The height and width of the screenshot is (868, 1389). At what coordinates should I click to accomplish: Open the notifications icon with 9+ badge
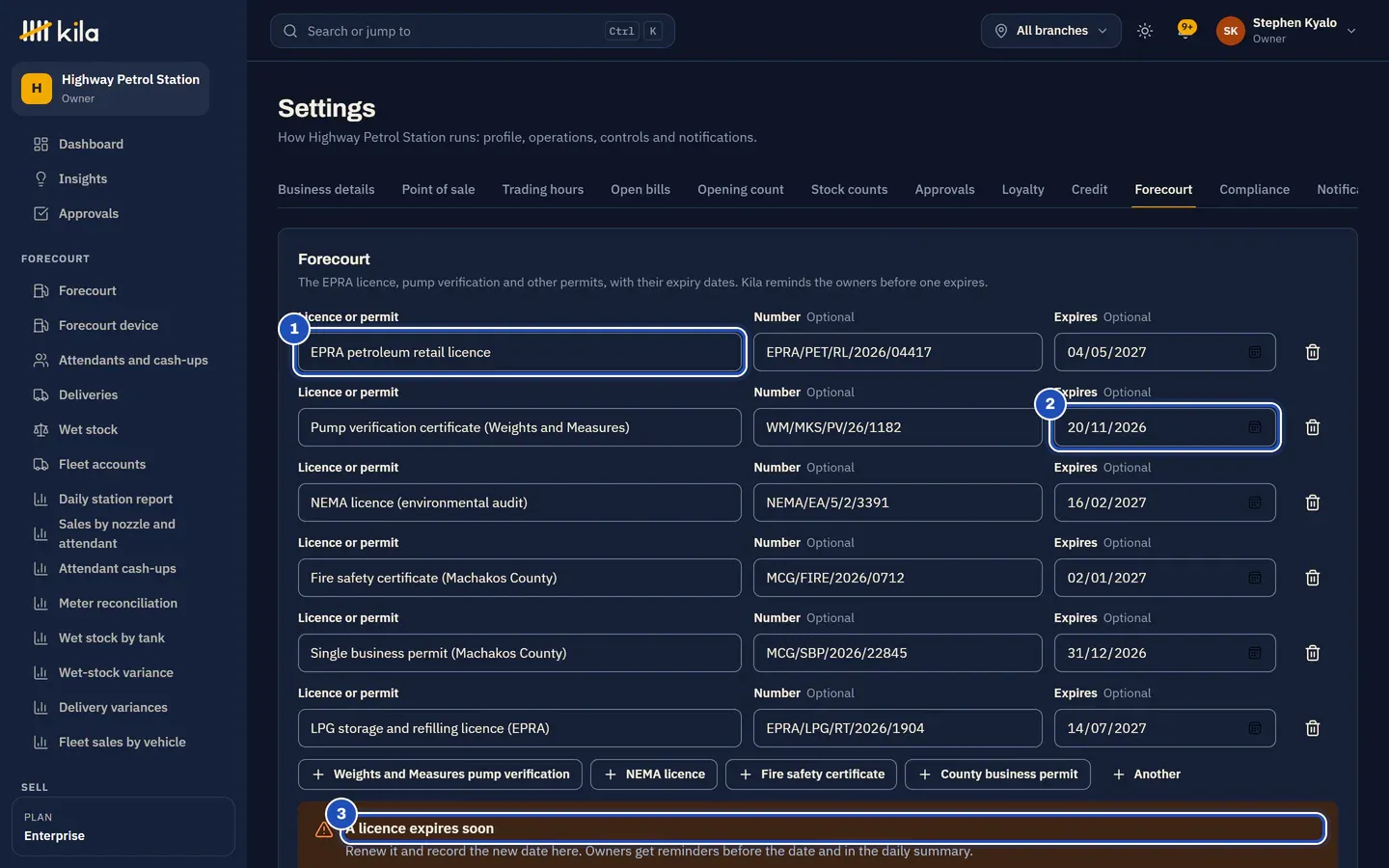(1185, 31)
